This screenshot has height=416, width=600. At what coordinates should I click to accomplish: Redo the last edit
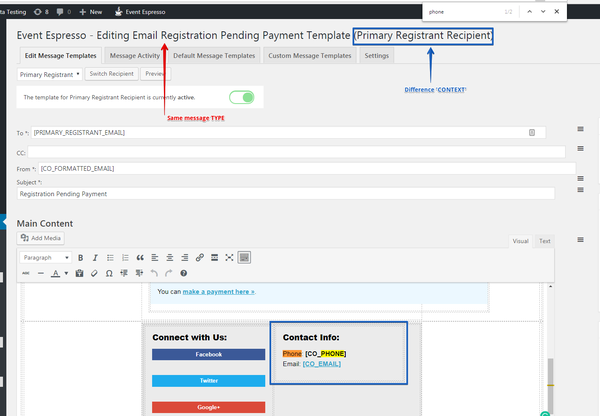click(169, 273)
